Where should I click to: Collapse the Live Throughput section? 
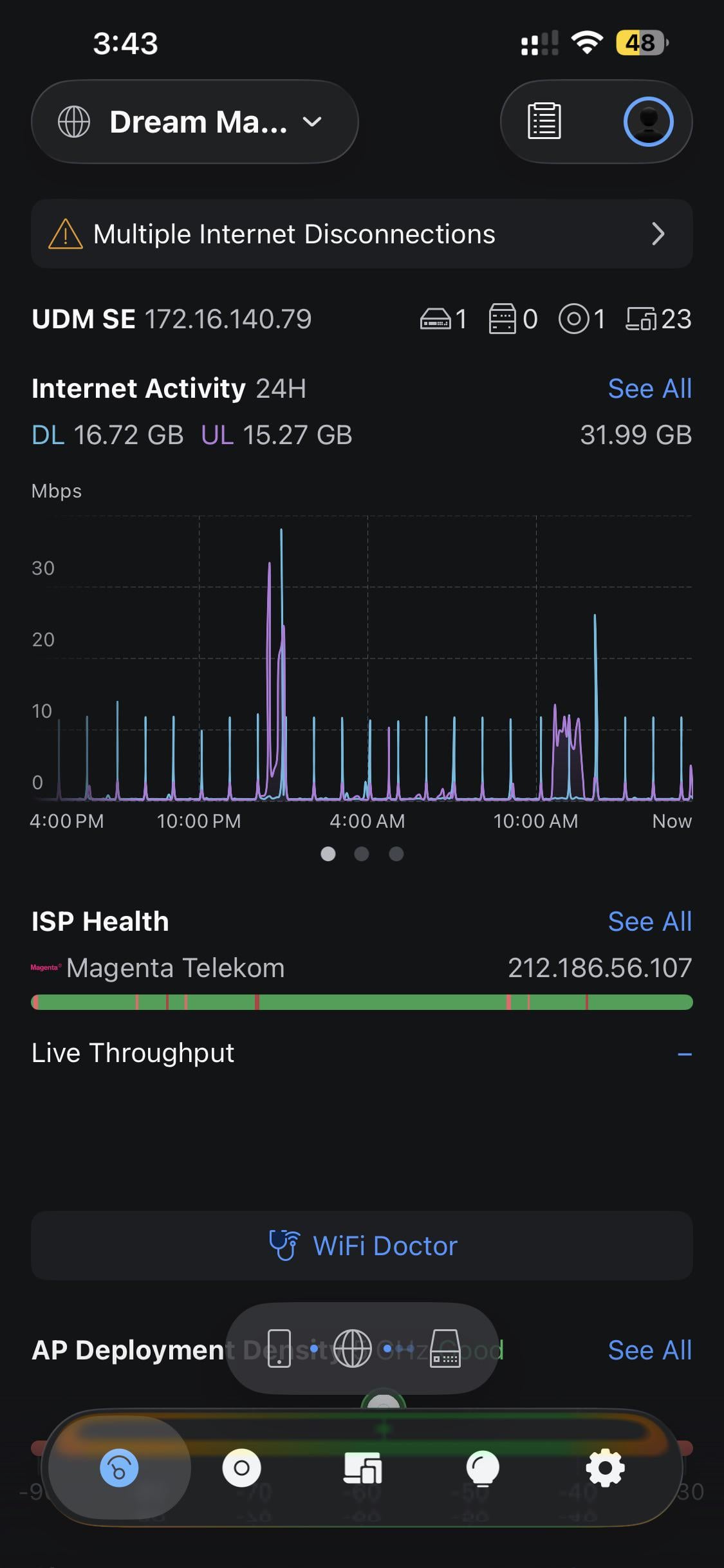click(684, 1054)
